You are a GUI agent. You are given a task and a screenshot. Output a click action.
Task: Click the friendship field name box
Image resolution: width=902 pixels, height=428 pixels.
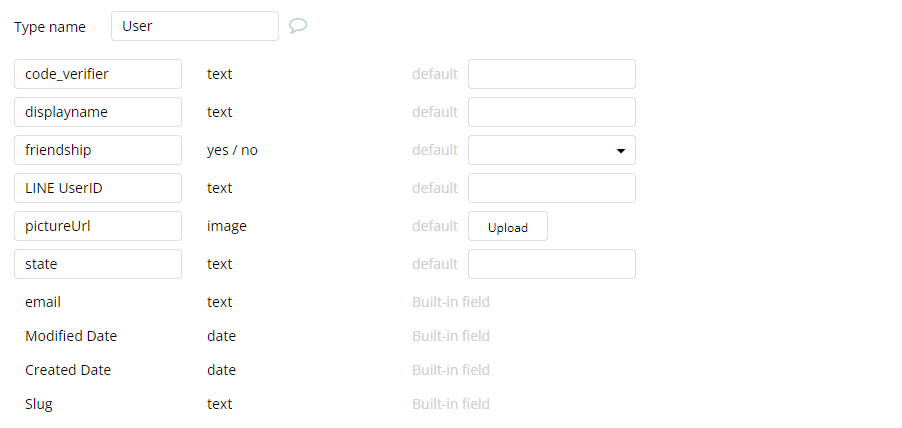pyautogui.click(x=98, y=150)
